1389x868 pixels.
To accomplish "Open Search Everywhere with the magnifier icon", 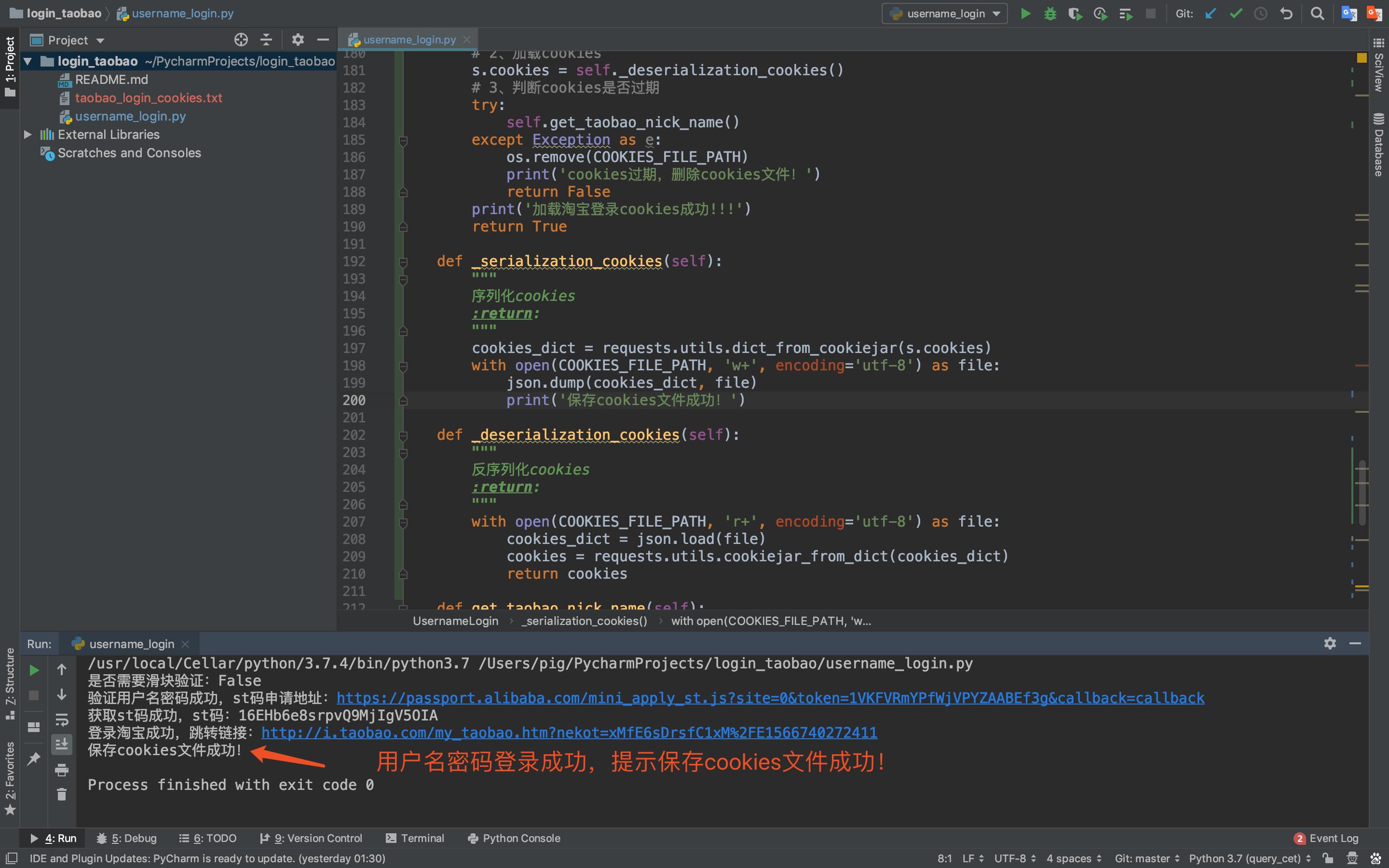I will pos(1317,13).
